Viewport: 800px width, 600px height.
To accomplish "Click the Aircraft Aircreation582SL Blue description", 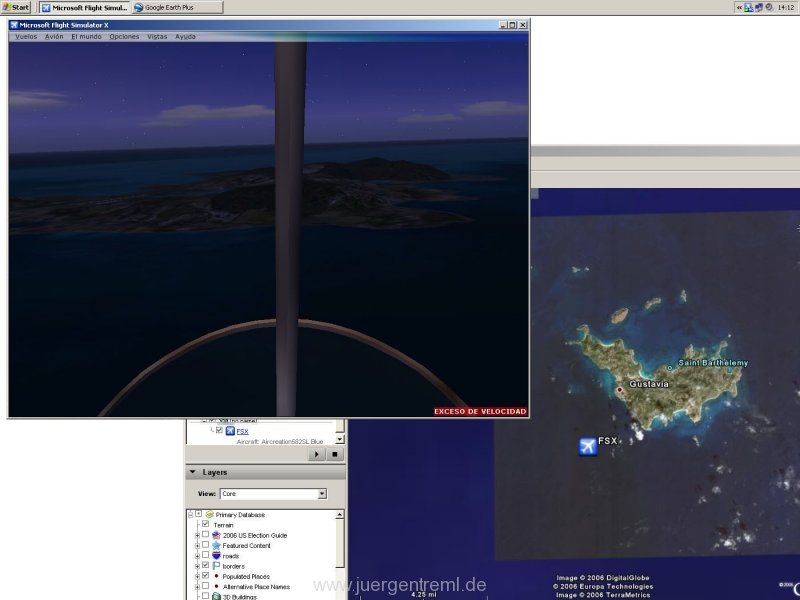I will click(280, 441).
